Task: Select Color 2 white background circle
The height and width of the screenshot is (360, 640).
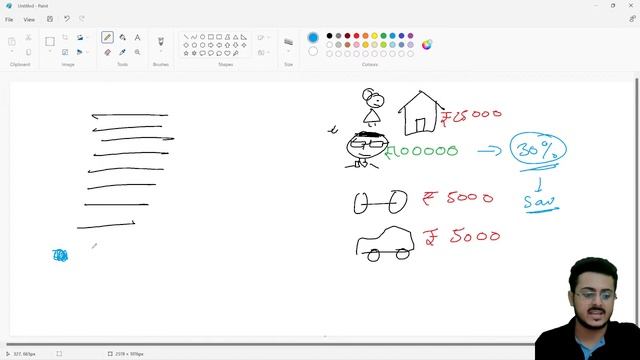Action: (x=313, y=51)
